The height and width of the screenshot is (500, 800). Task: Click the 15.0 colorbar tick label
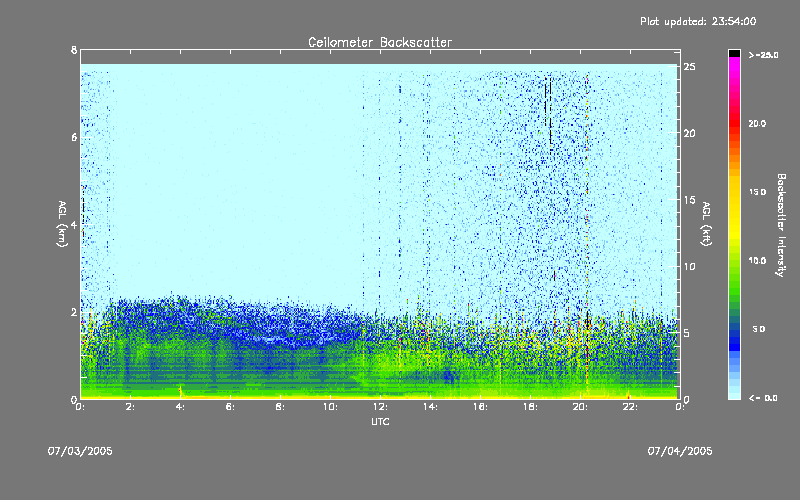[x=757, y=192]
